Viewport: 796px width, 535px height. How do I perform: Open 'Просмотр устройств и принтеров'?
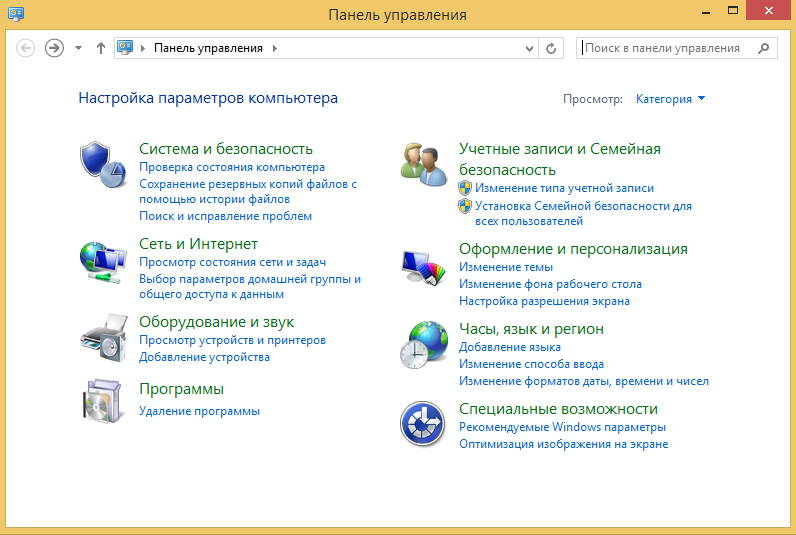pyautogui.click(x=233, y=340)
